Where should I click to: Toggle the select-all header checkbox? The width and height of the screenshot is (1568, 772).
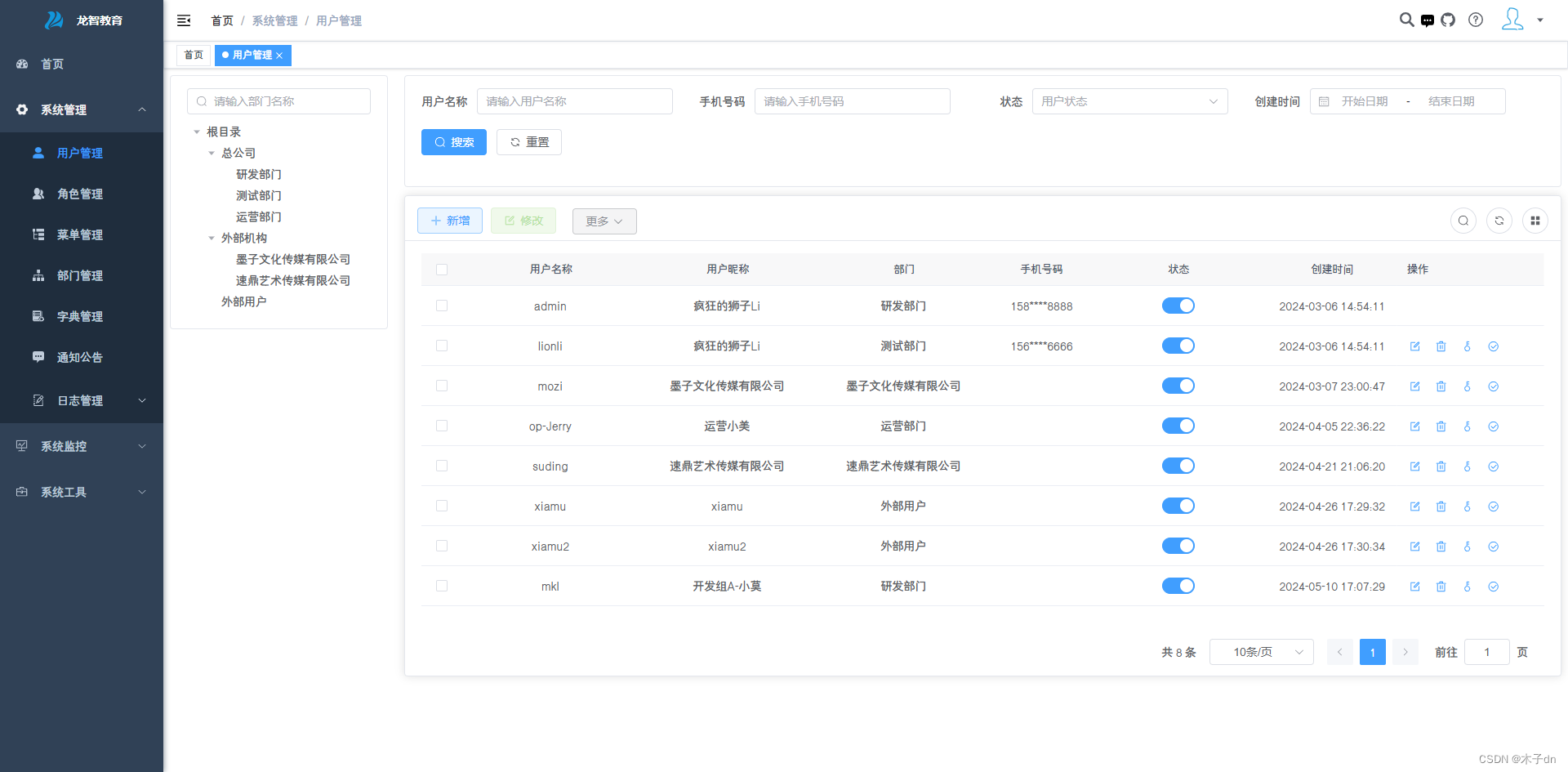442,270
